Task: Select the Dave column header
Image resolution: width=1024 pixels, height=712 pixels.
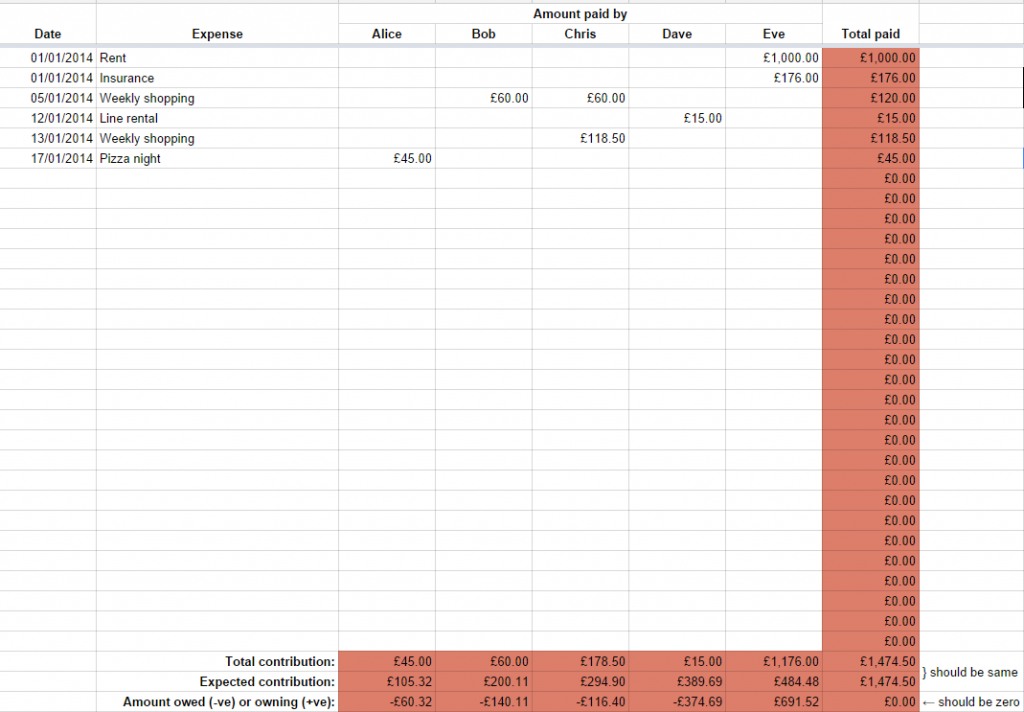Action: click(676, 33)
